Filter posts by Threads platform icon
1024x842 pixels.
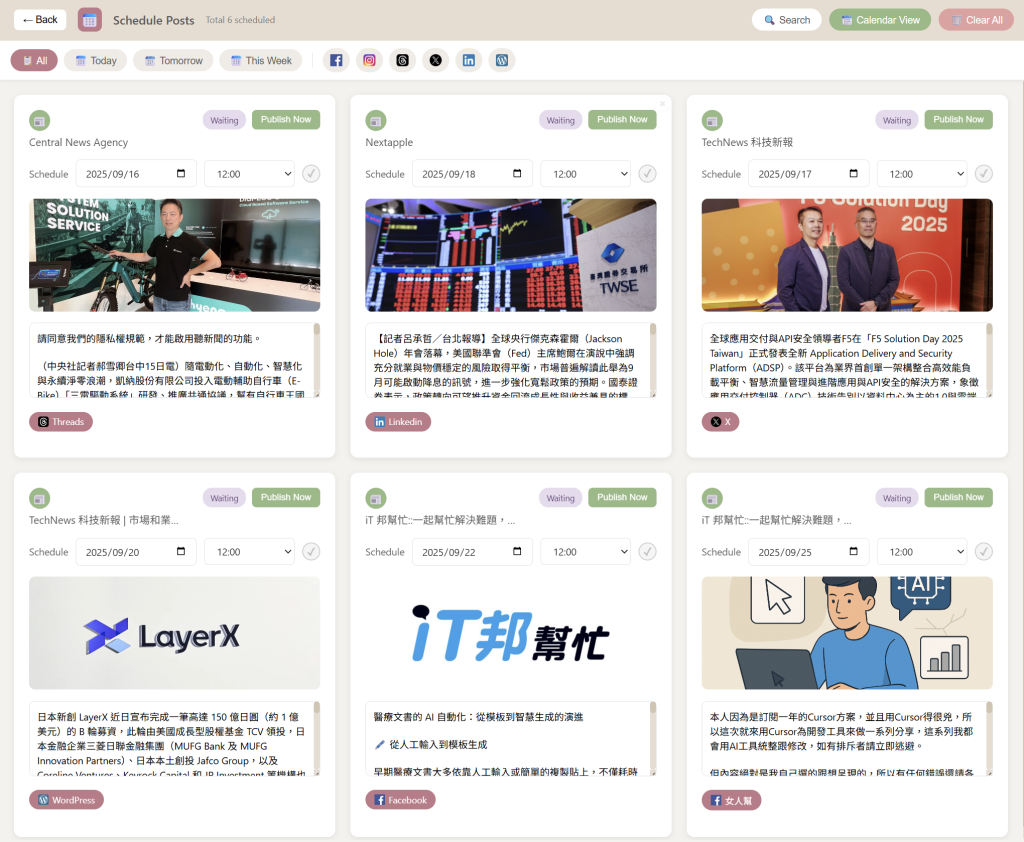pos(402,60)
